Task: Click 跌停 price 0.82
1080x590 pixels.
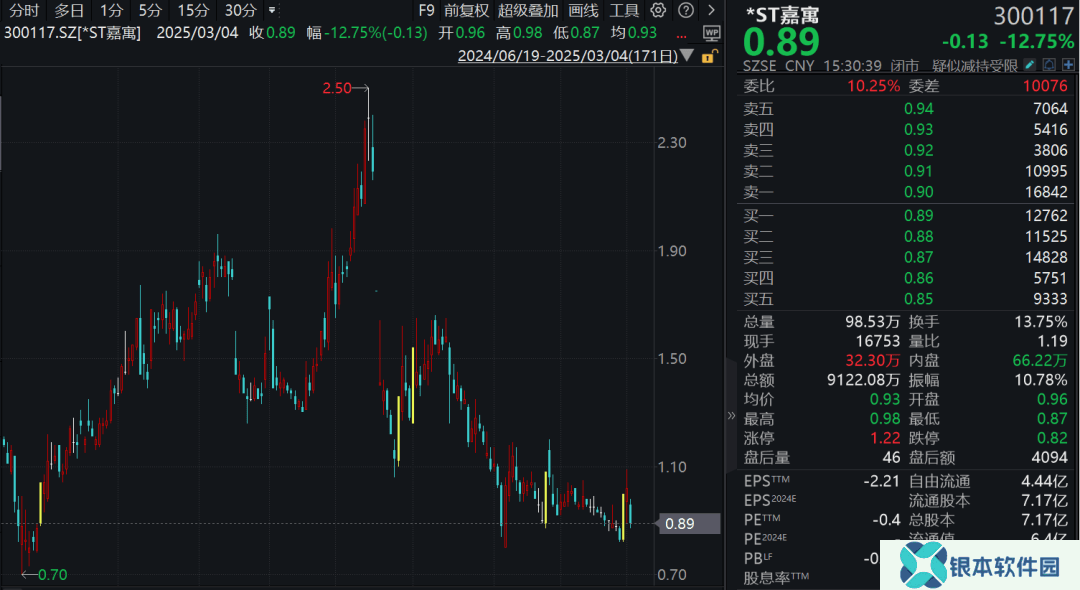Action: 1052,439
